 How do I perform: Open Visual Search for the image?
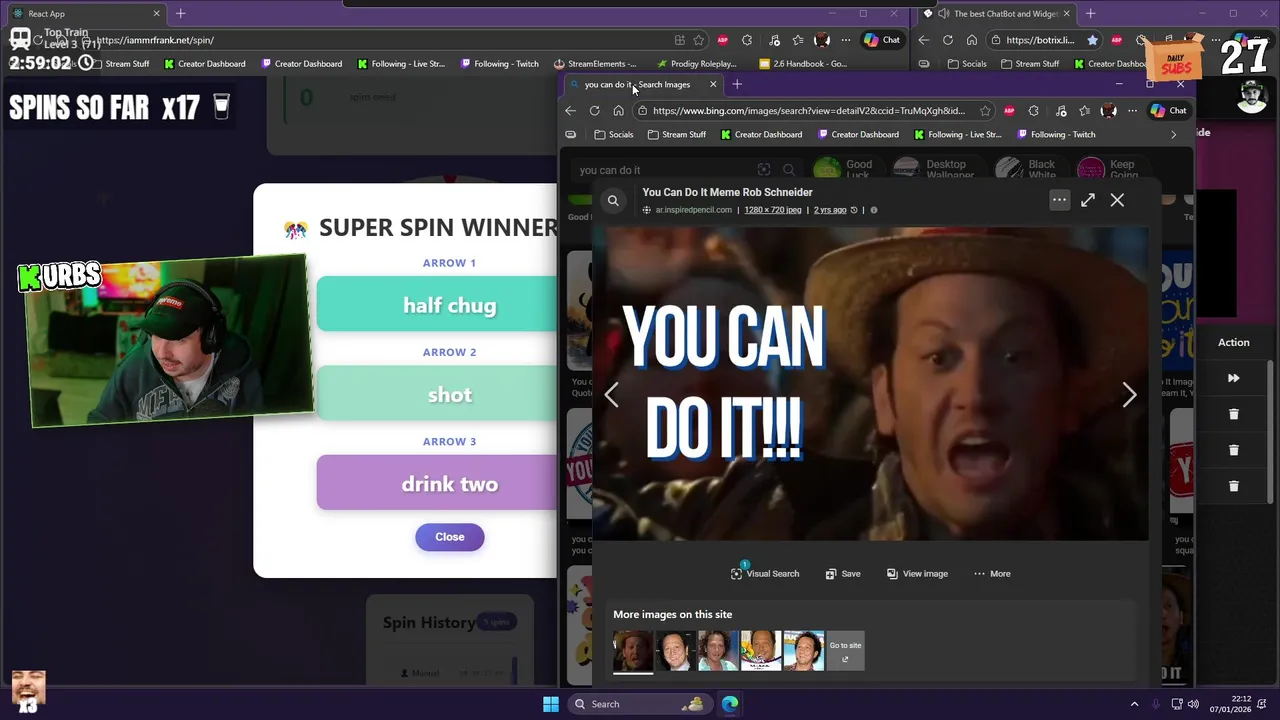(x=765, y=574)
